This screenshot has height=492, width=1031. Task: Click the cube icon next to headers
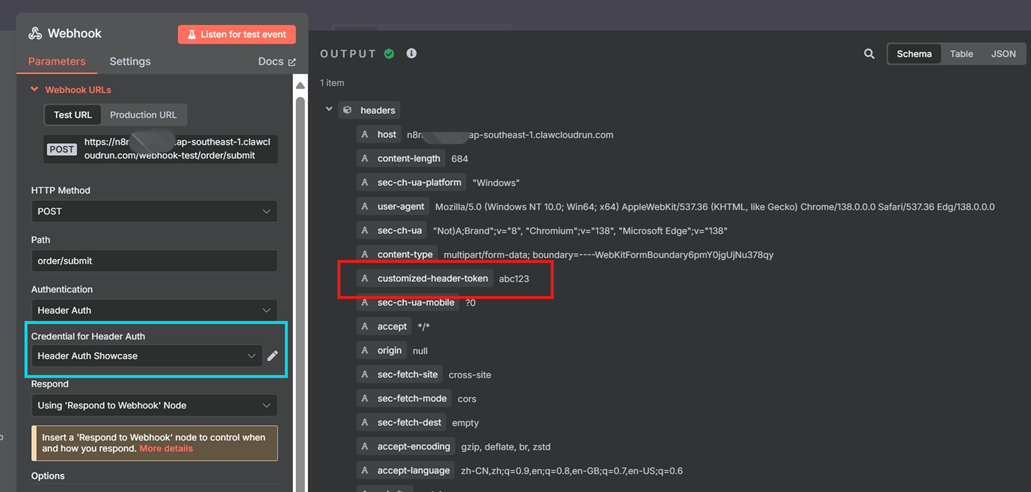point(347,110)
